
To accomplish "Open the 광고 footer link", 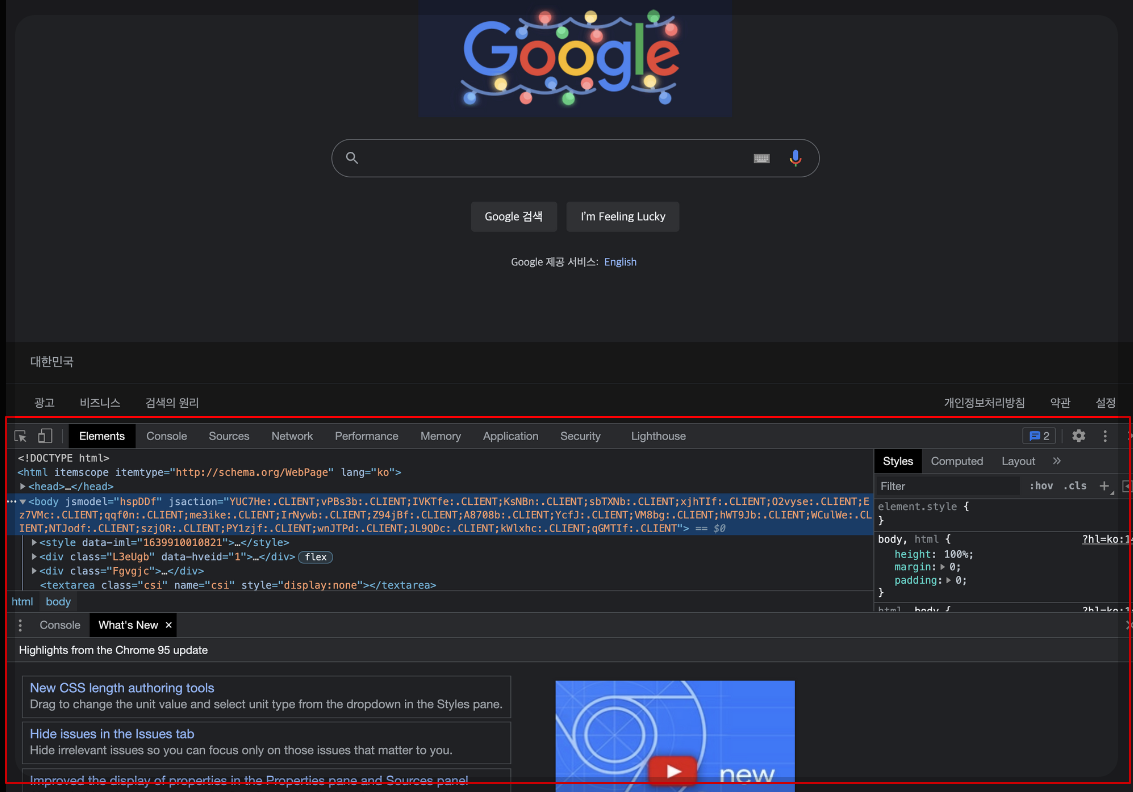I will click(x=44, y=403).
